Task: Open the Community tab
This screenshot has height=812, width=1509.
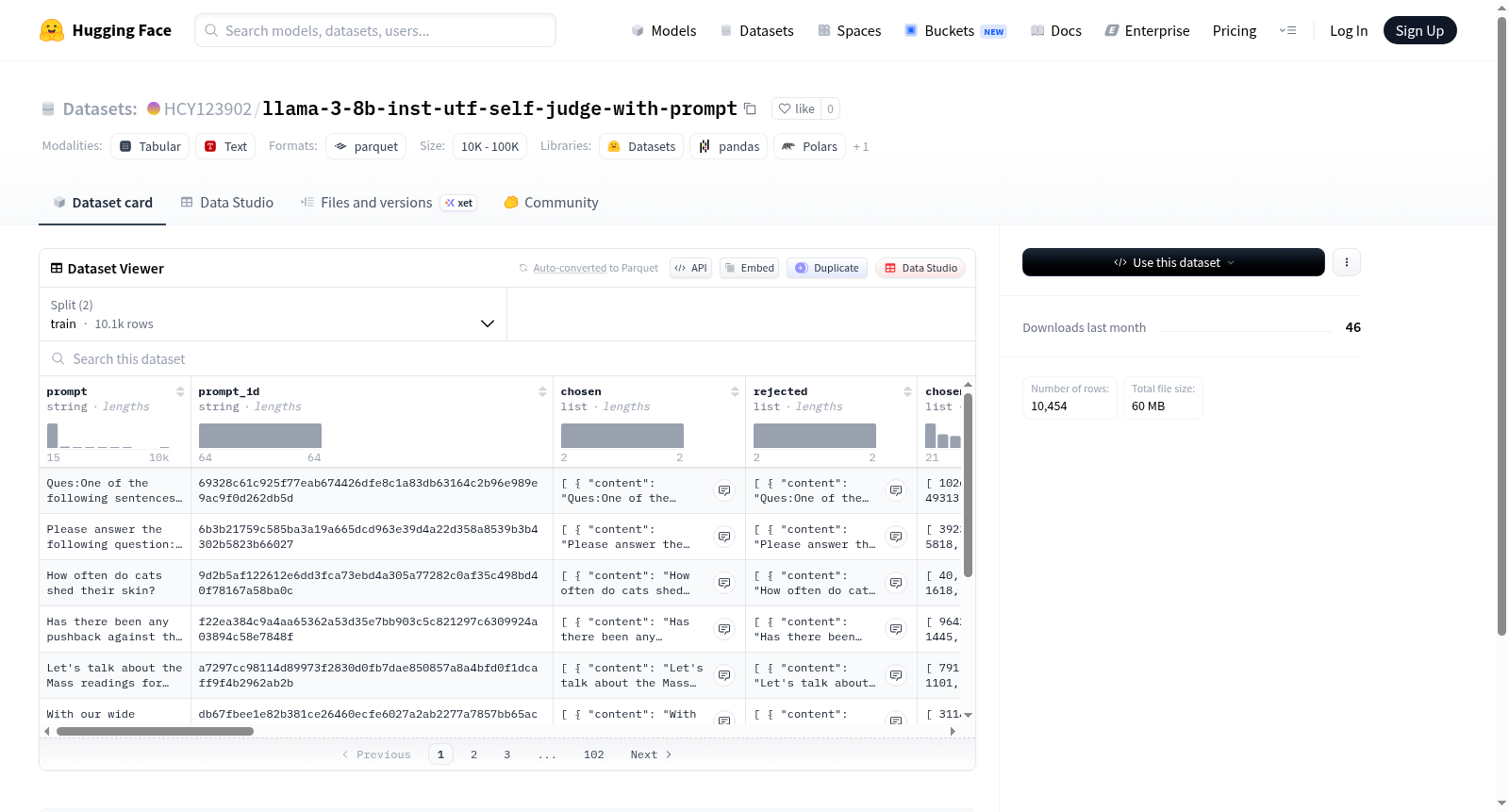Action: click(551, 202)
